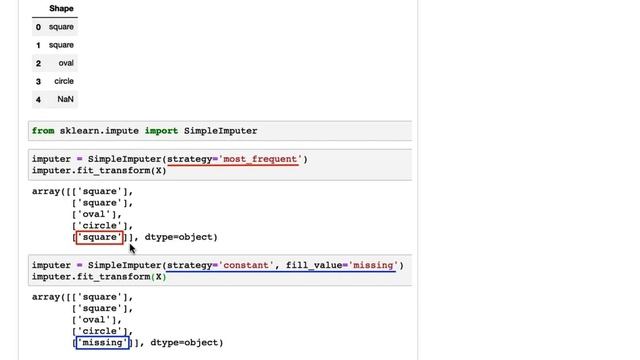Click imputed 'square' value in first output
This screenshot has width=640, height=360.
point(100,237)
